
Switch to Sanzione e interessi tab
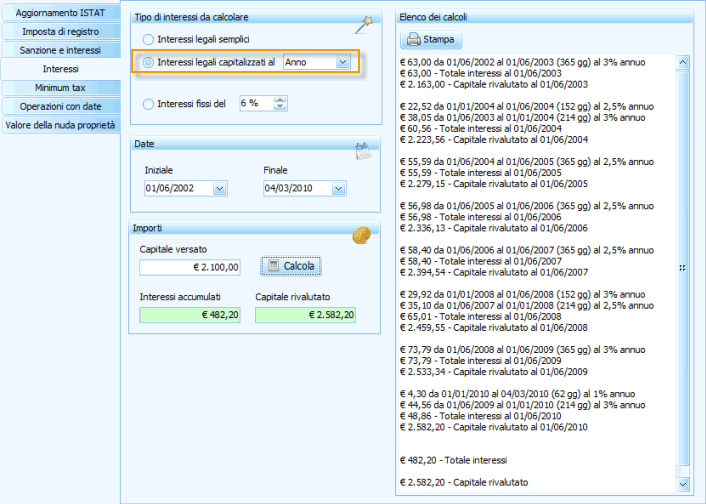61,50
